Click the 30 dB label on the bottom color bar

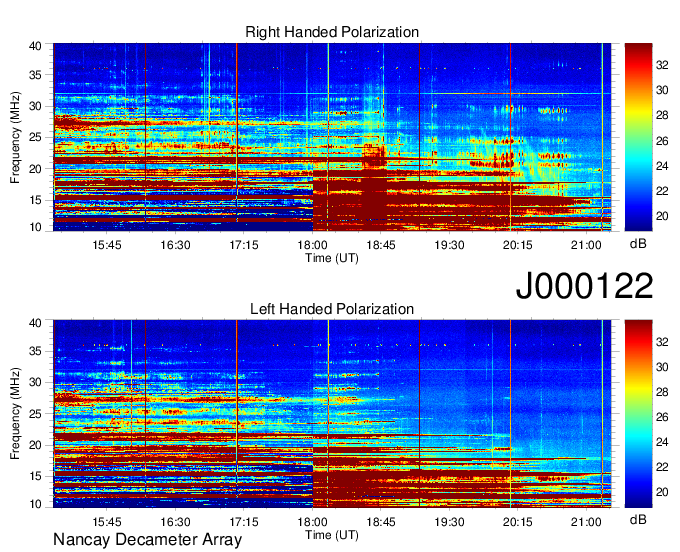(x=662, y=367)
